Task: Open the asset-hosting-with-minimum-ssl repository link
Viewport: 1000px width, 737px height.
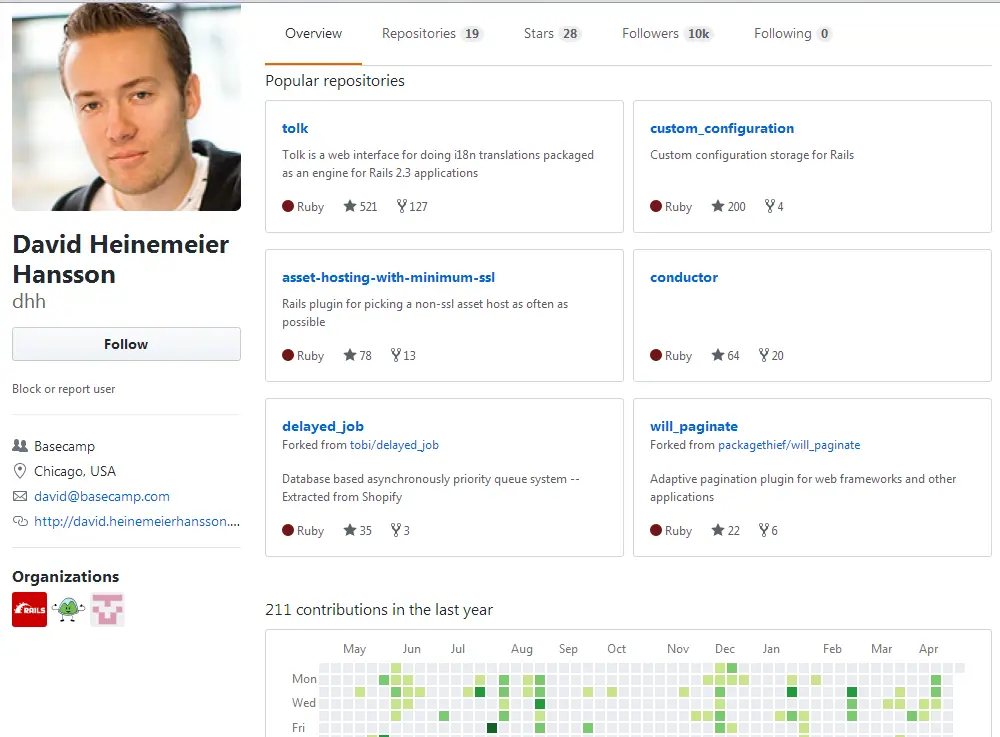Action: (388, 278)
